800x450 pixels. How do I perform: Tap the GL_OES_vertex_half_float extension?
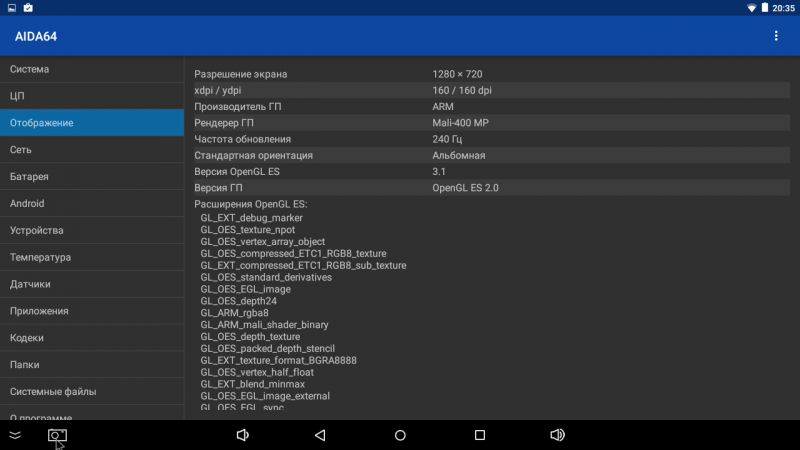point(257,372)
